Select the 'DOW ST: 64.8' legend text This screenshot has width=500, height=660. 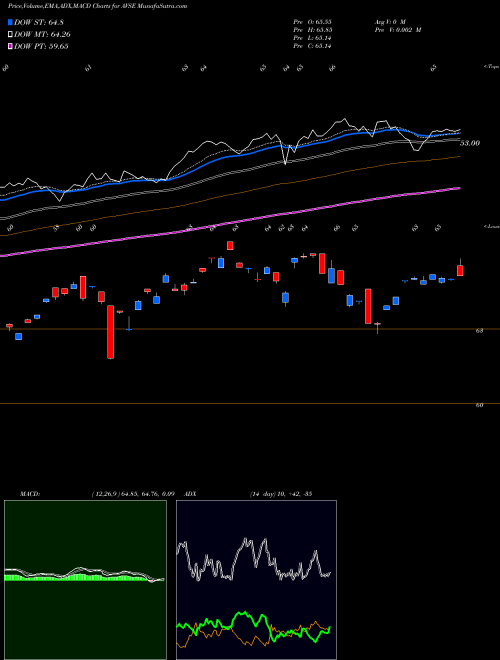(x=39, y=22)
